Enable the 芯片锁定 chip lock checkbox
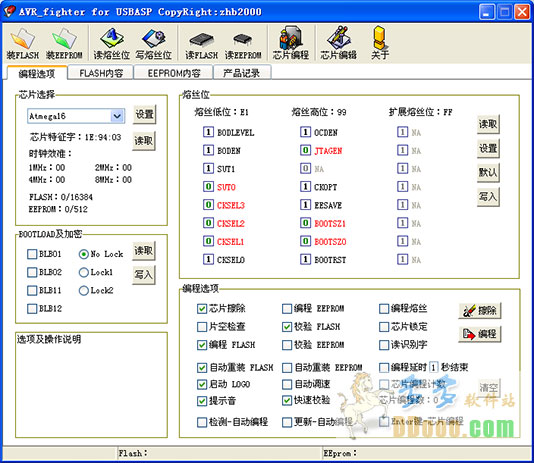Screen dimensions: 534x463 (384, 327)
